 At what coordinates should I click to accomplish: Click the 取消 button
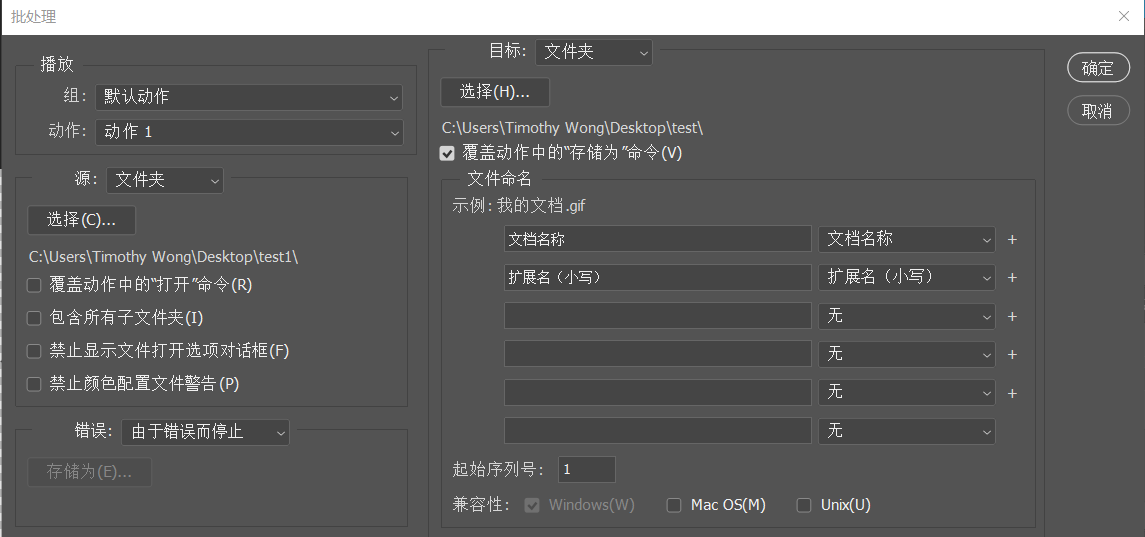click(1098, 111)
